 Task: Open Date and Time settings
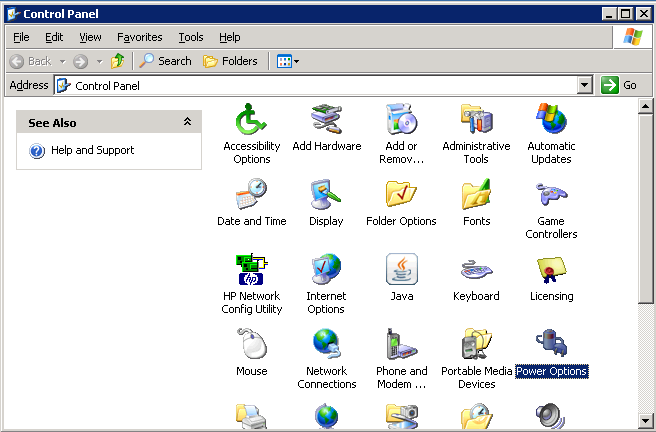tap(251, 197)
